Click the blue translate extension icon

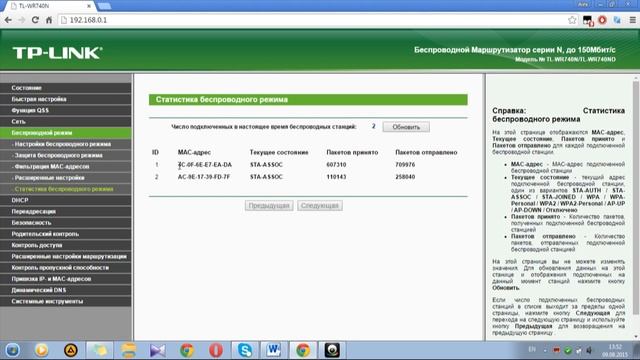617,20
